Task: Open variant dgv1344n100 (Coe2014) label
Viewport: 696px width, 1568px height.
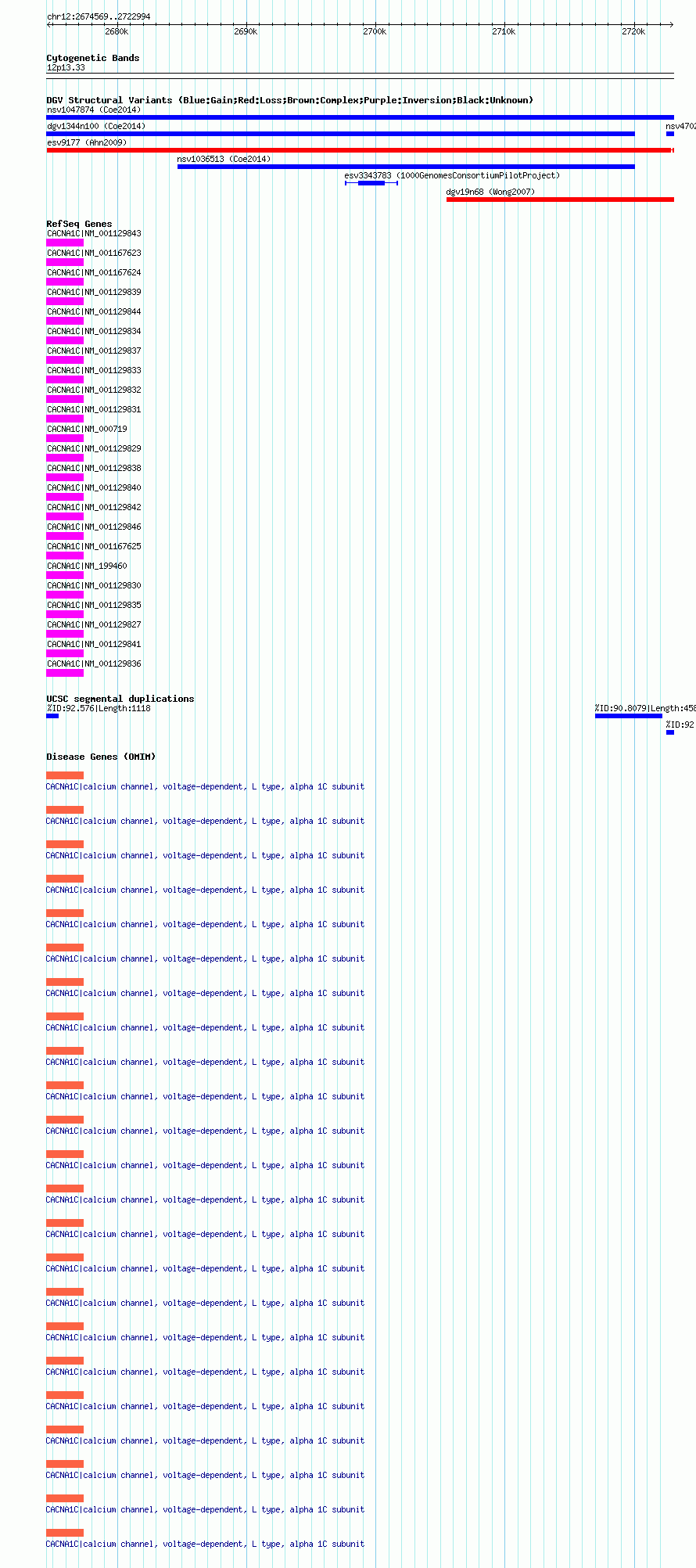Action: coord(96,126)
